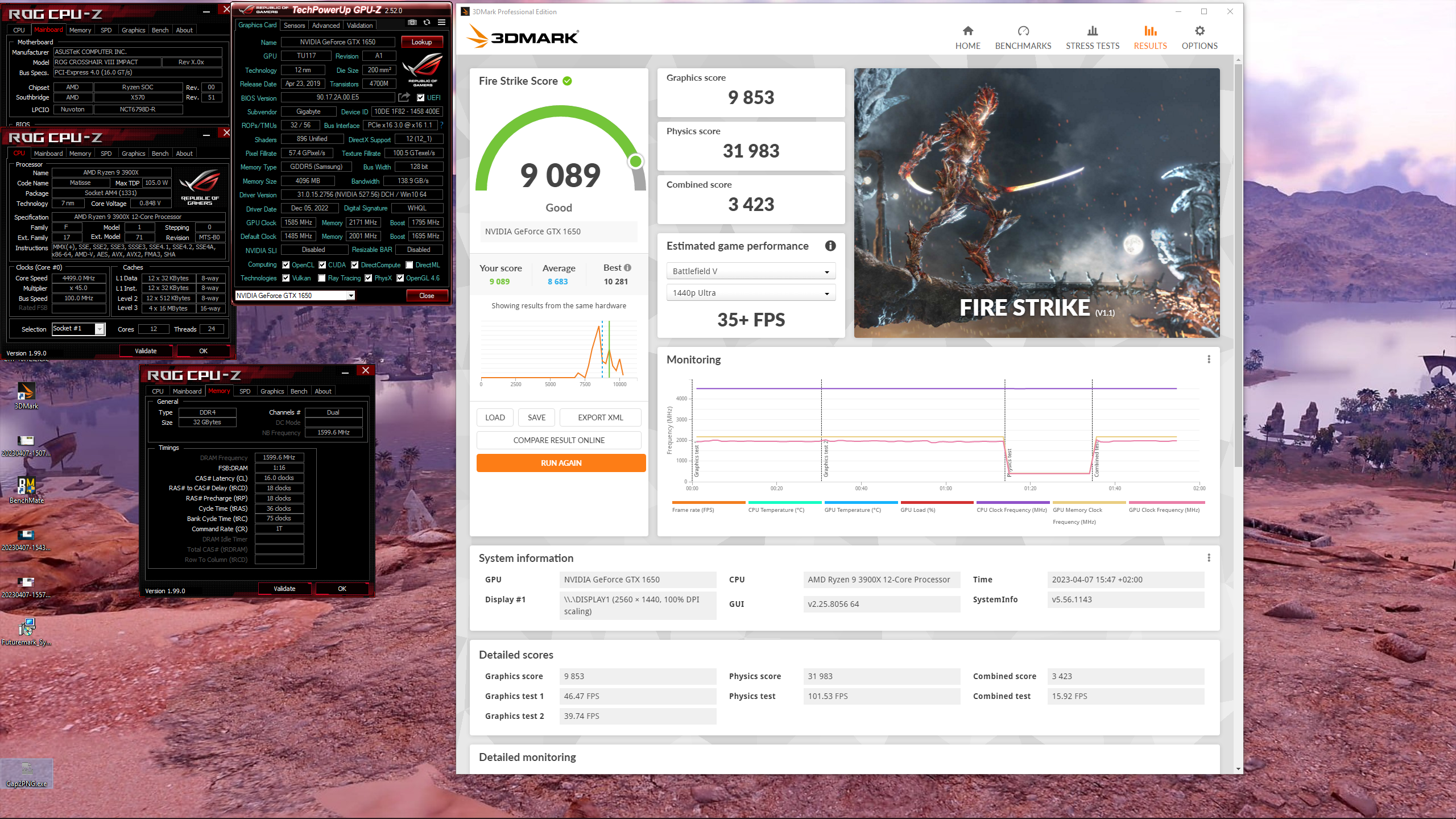The height and width of the screenshot is (819, 1456).
Task: Click the EXPORT XML button
Action: point(600,417)
